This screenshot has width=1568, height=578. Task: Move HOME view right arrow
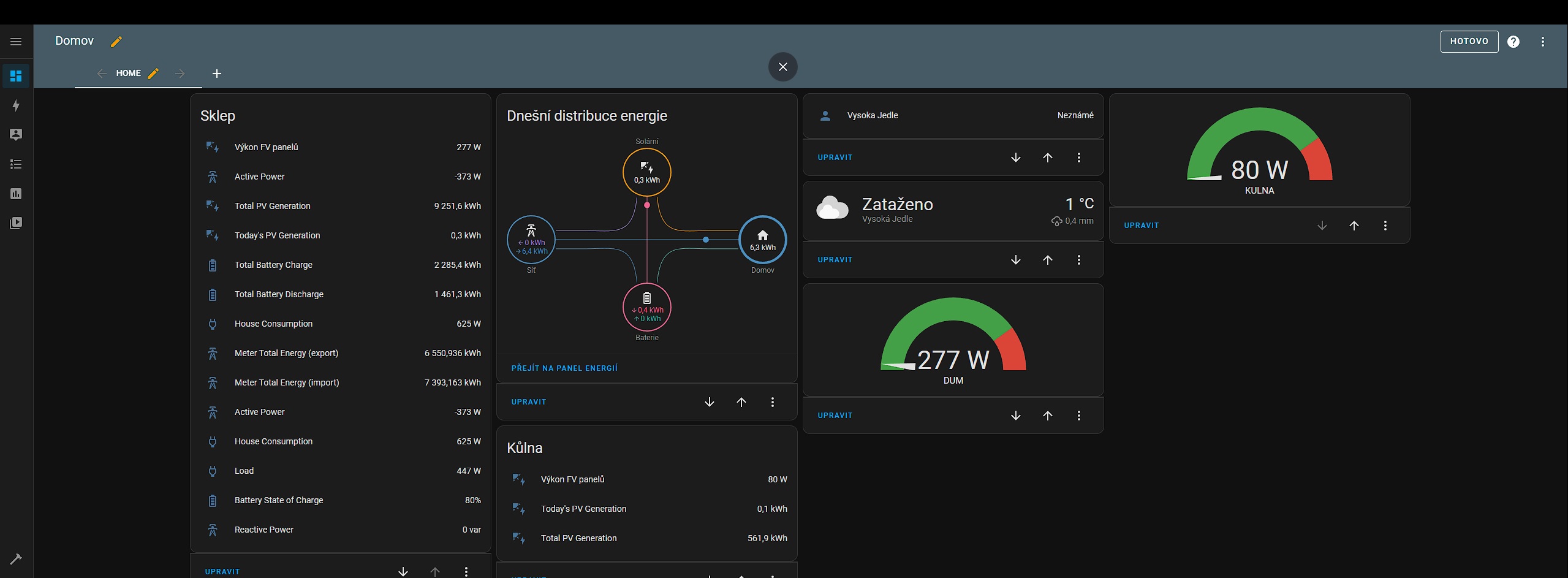pyautogui.click(x=180, y=74)
